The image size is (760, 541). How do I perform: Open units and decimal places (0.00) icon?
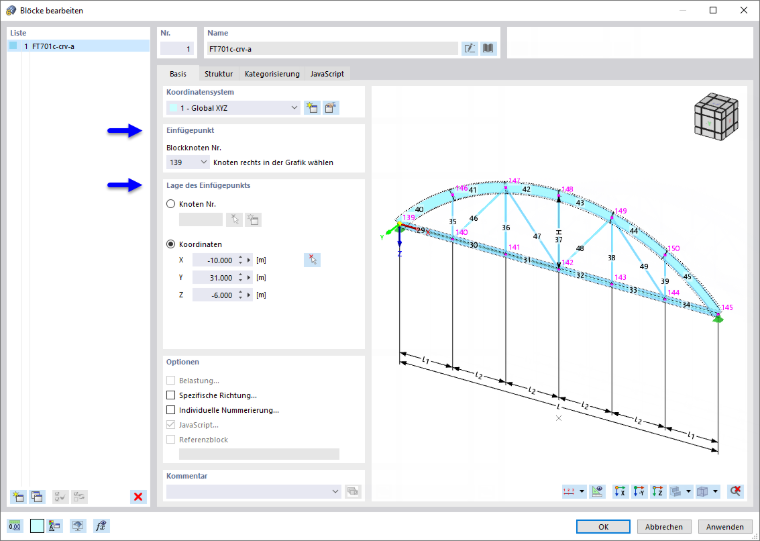pyautogui.click(x=15, y=526)
